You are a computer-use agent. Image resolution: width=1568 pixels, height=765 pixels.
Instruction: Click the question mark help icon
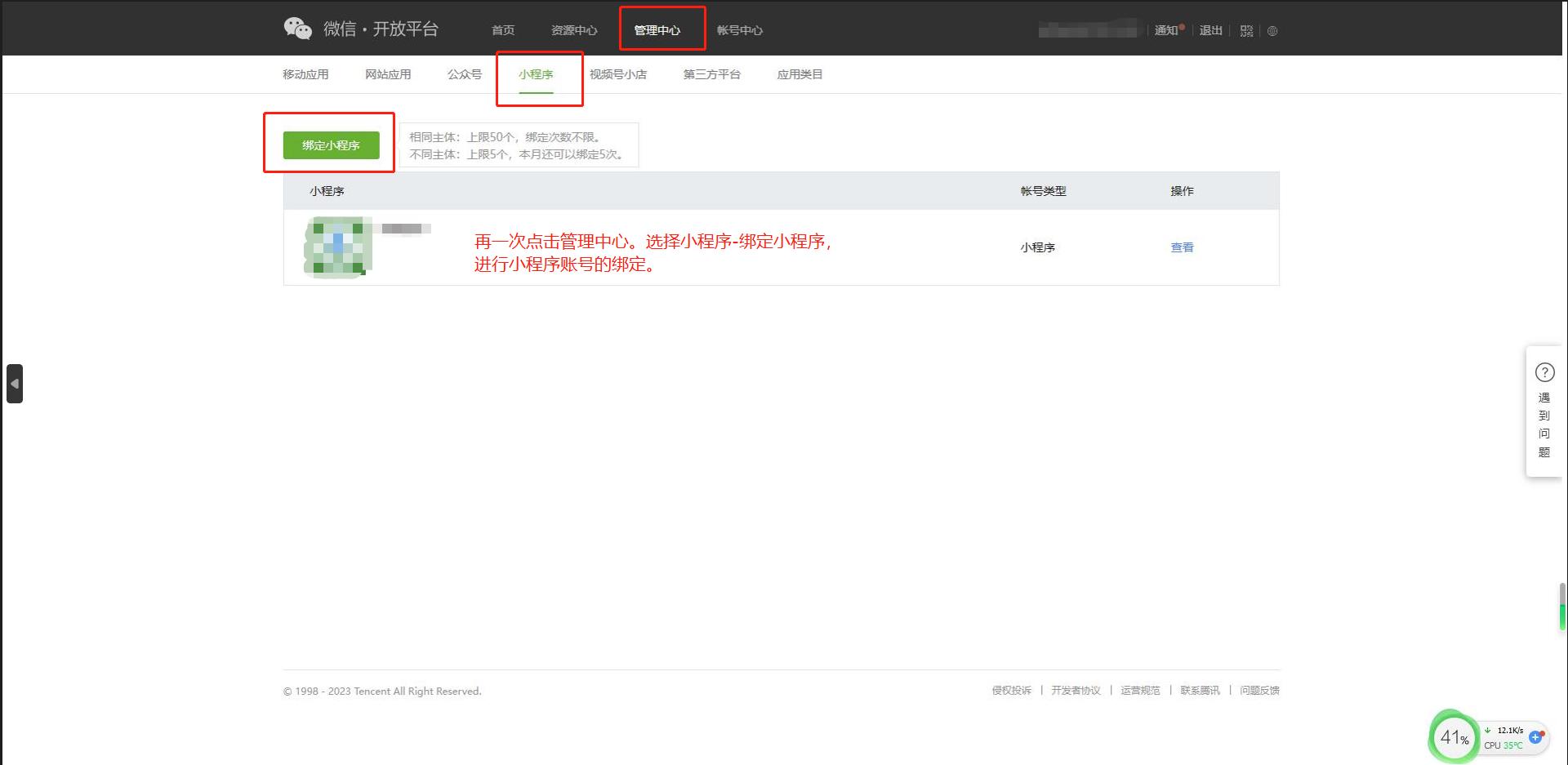pos(1544,372)
